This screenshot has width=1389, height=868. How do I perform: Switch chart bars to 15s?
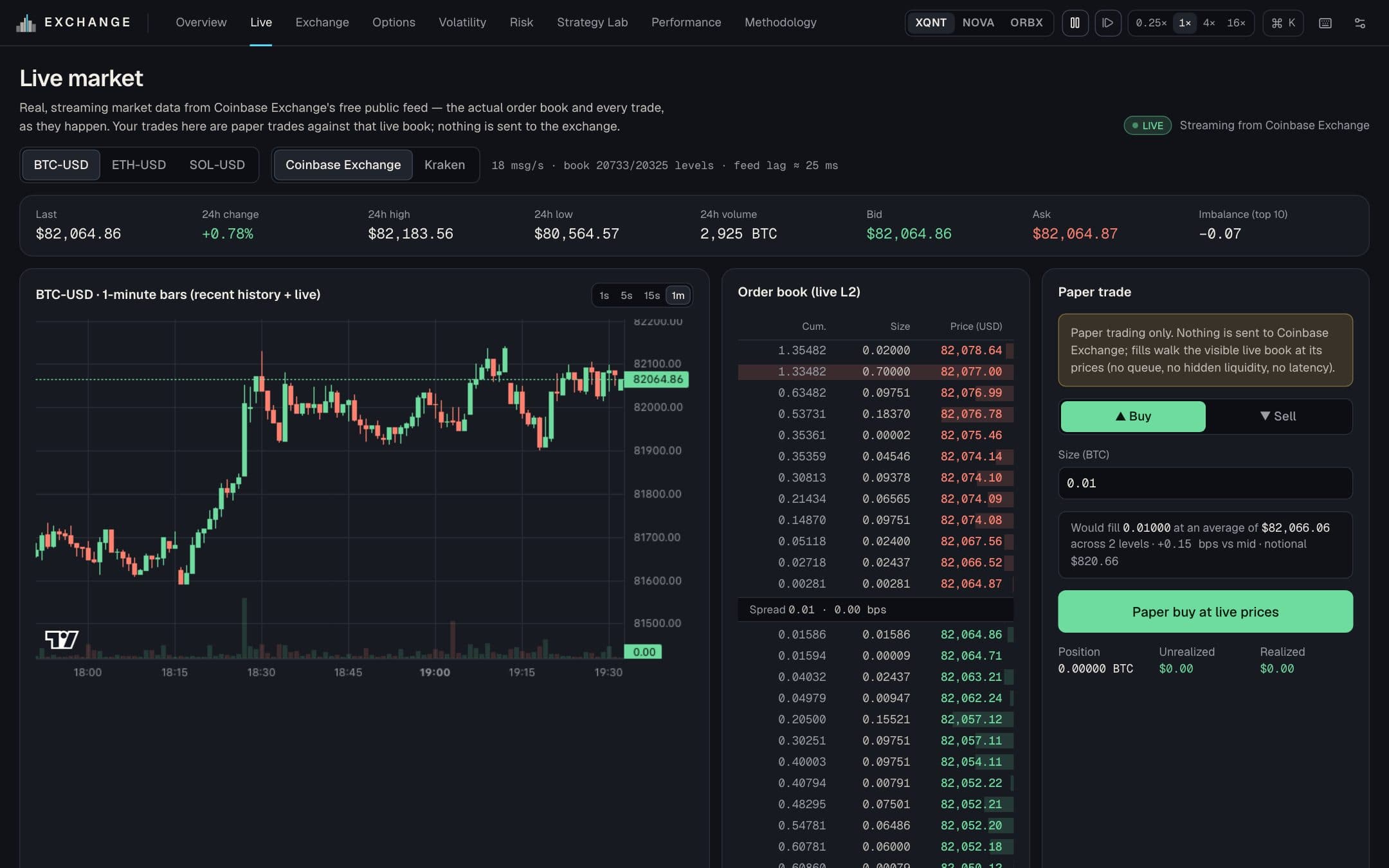point(651,295)
